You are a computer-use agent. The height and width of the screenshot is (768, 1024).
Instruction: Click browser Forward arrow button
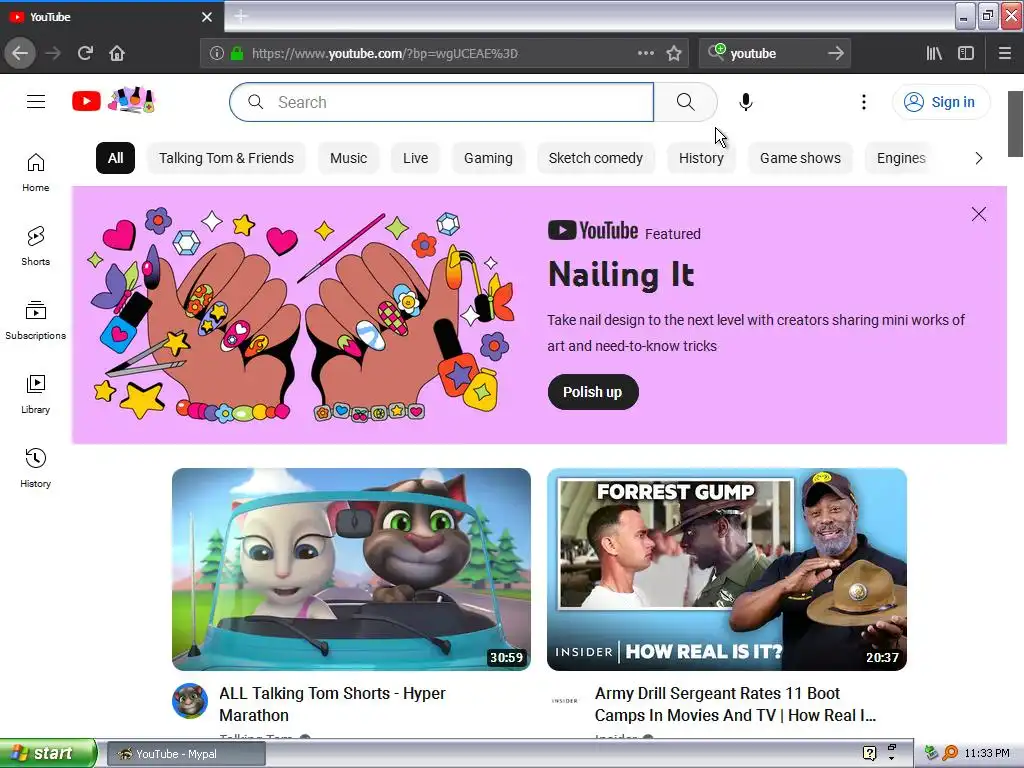pos(53,53)
